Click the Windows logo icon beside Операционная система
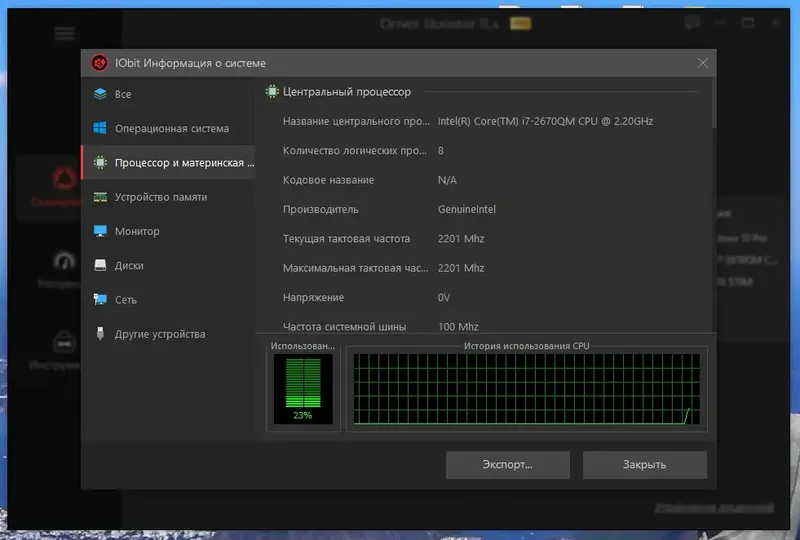This screenshot has width=800, height=540. click(100, 128)
